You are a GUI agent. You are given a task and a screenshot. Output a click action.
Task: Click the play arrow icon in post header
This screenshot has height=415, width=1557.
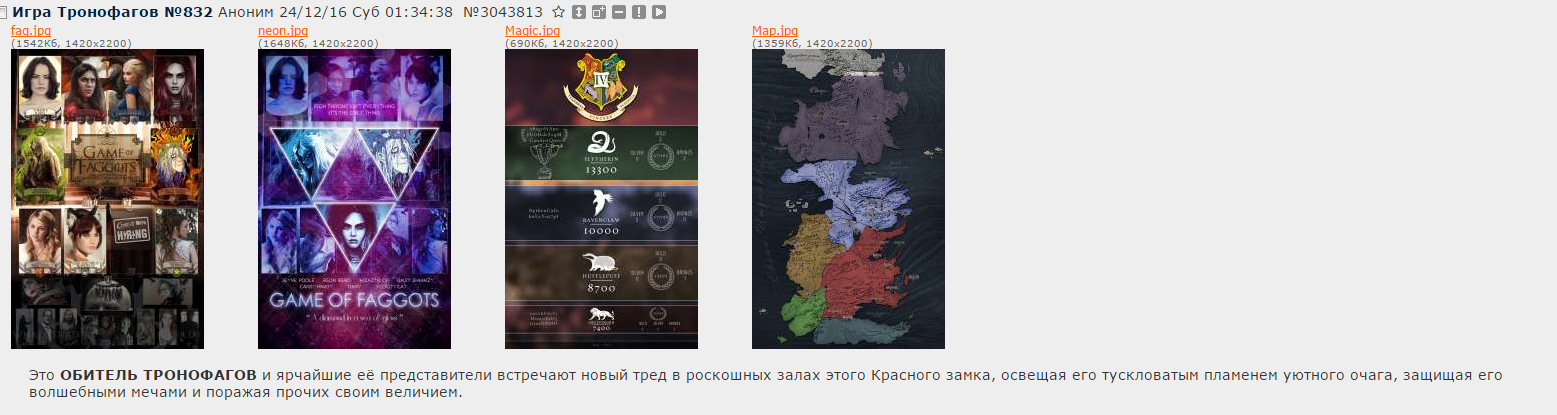click(659, 12)
